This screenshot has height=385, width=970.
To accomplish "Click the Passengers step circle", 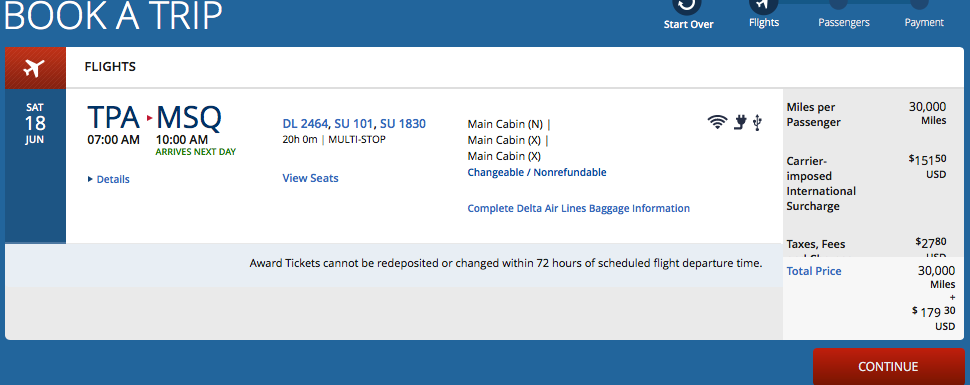I will point(838,3).
